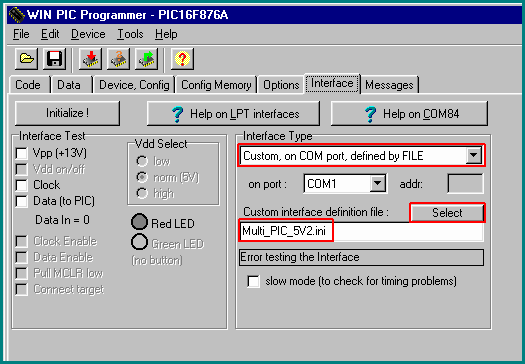Screen dimensions: 525x364
Task: Select the low Vdd radio button
Action: point(142,161)
